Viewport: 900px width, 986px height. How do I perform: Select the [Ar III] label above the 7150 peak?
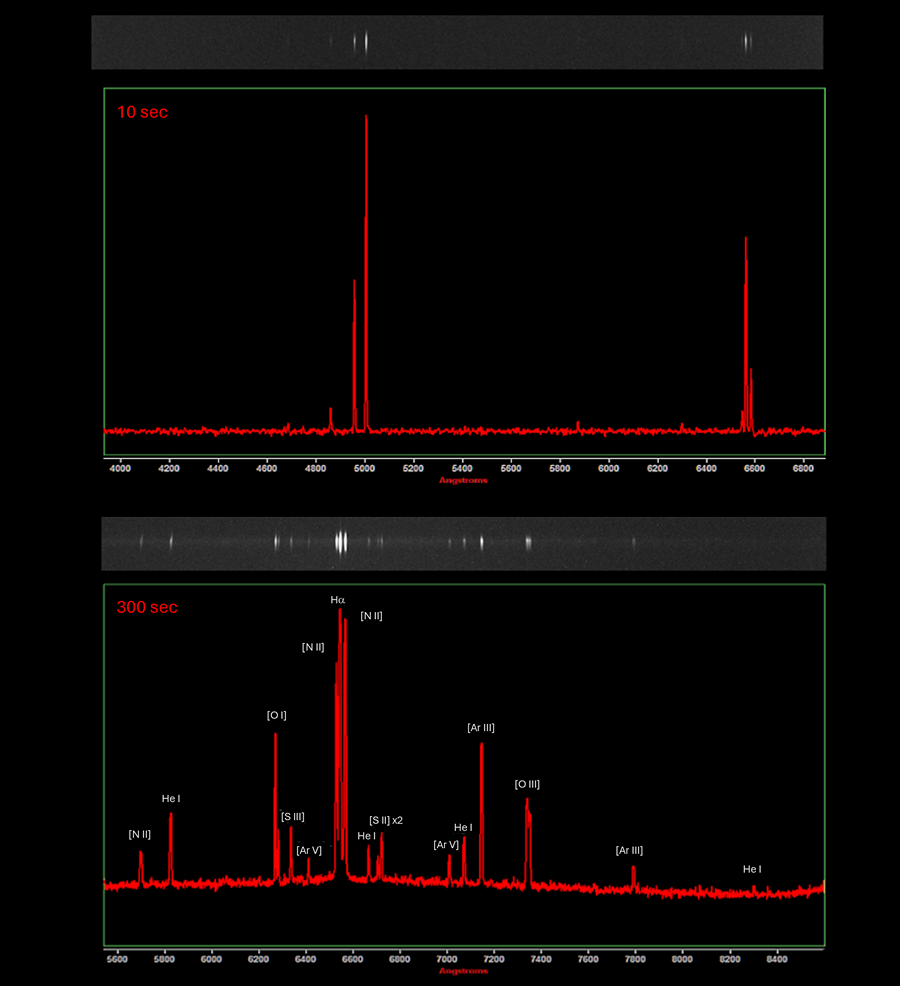(481, 728)
